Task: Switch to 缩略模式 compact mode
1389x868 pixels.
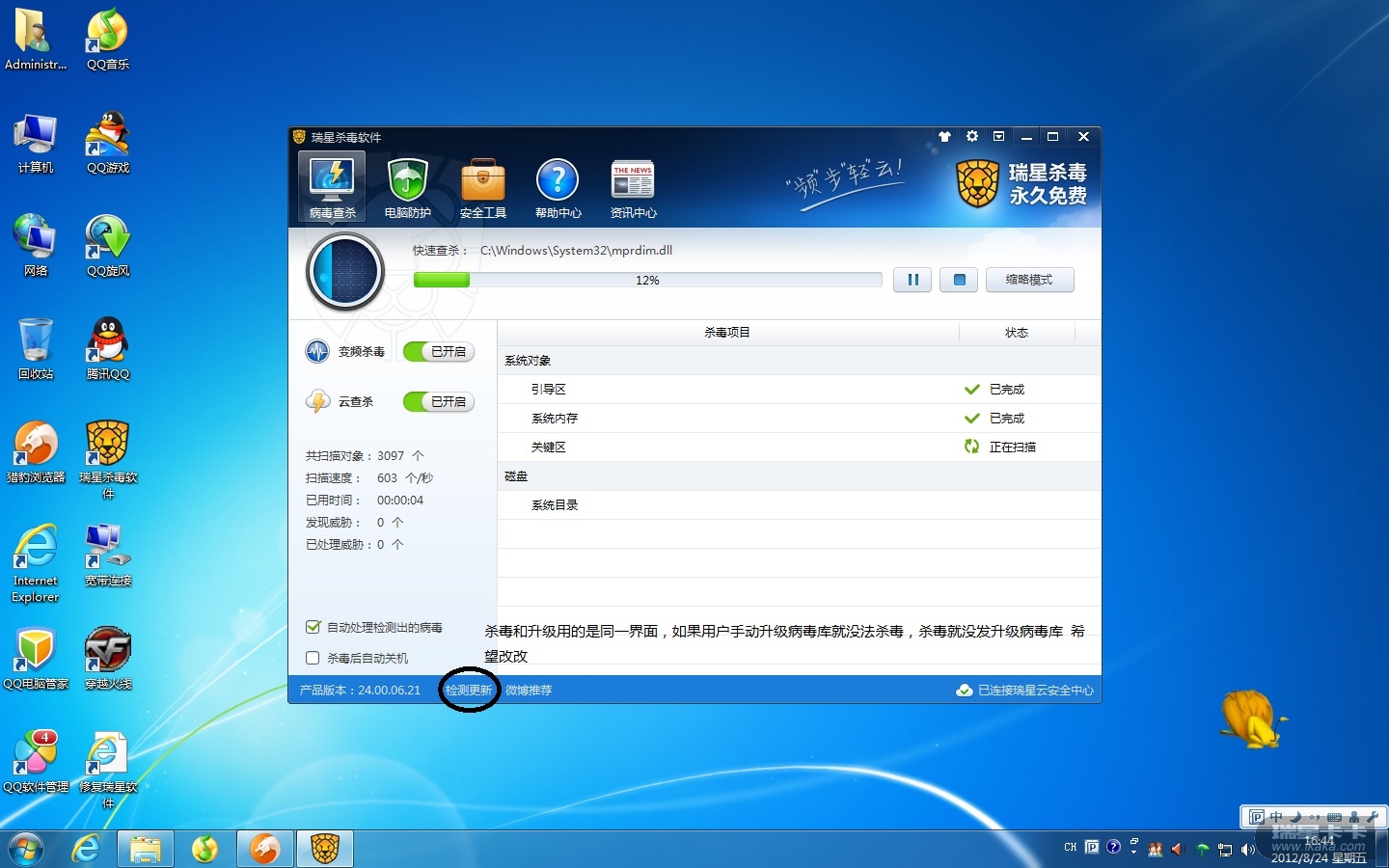Action: (1029, 280)
